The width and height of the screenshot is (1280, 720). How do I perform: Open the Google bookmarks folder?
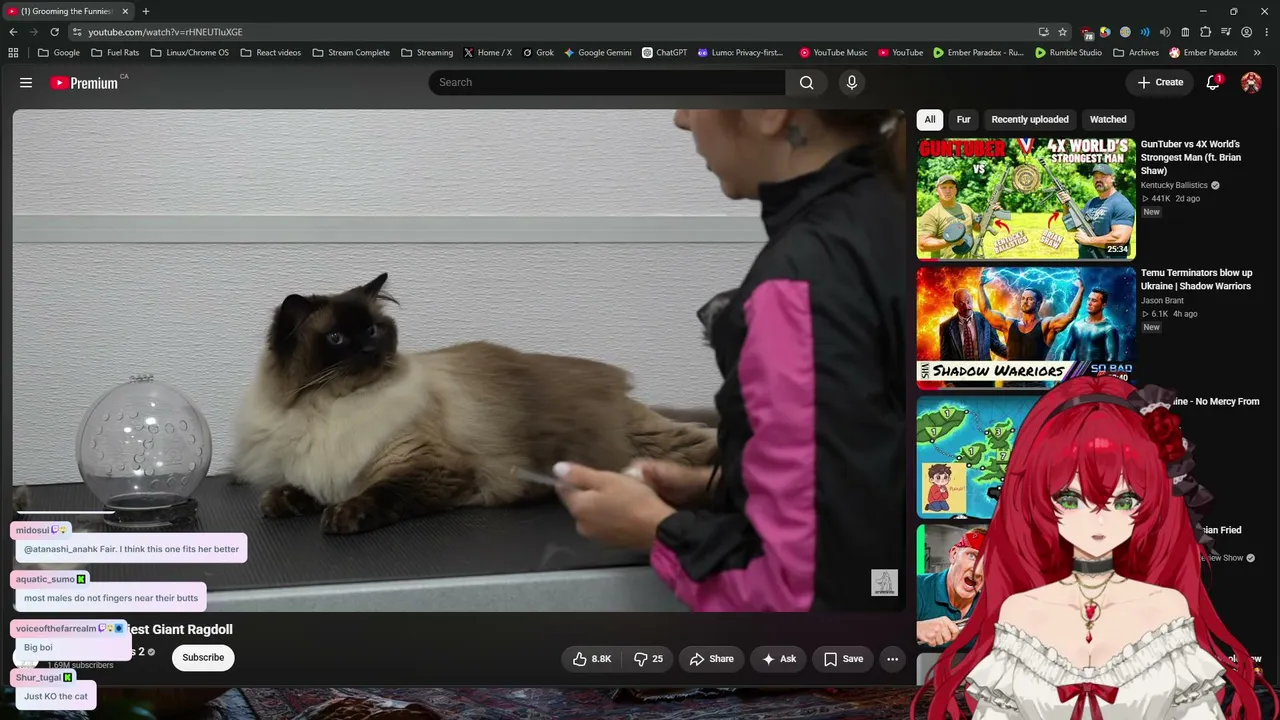tap(59, 53)
